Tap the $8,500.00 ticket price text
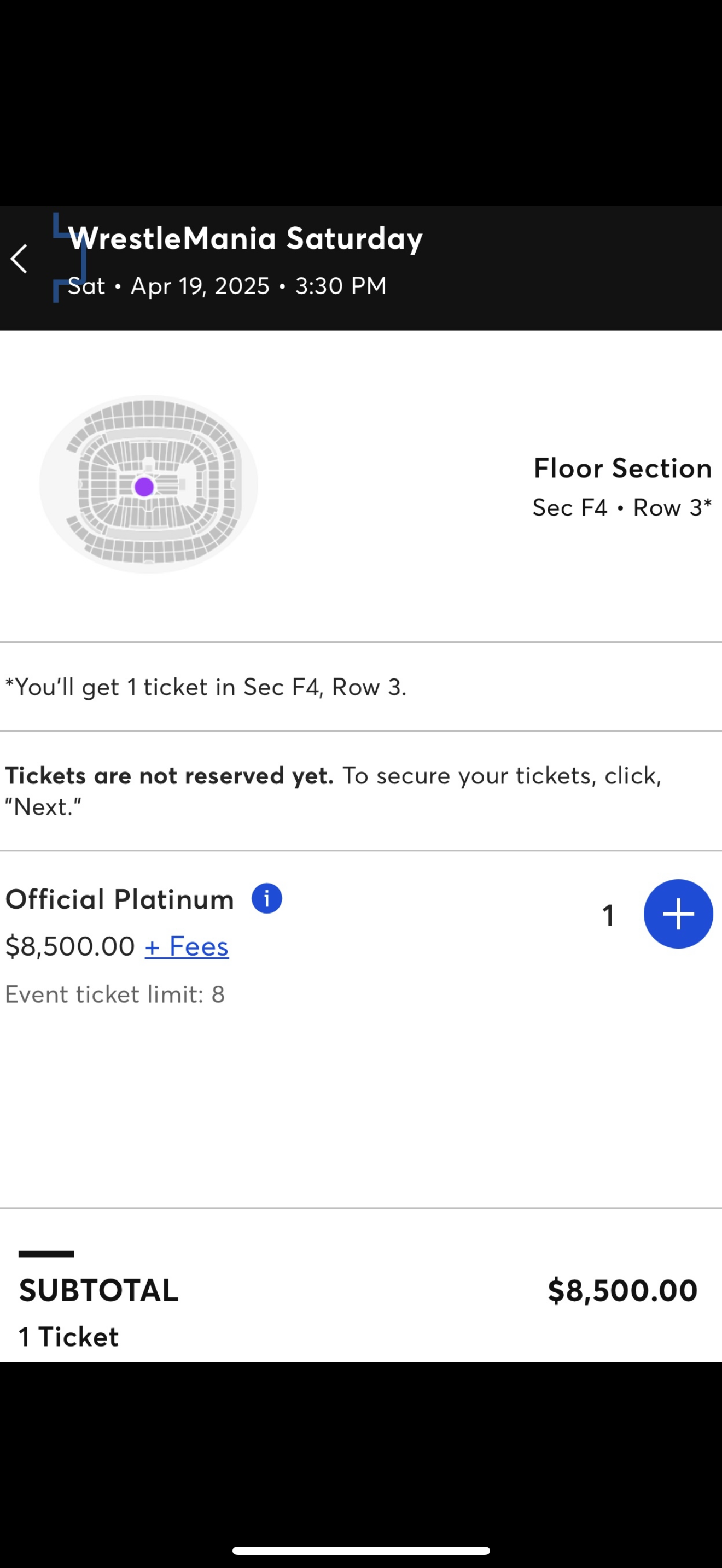Screen dimensions: 722x1568 (x=70, y=946)
